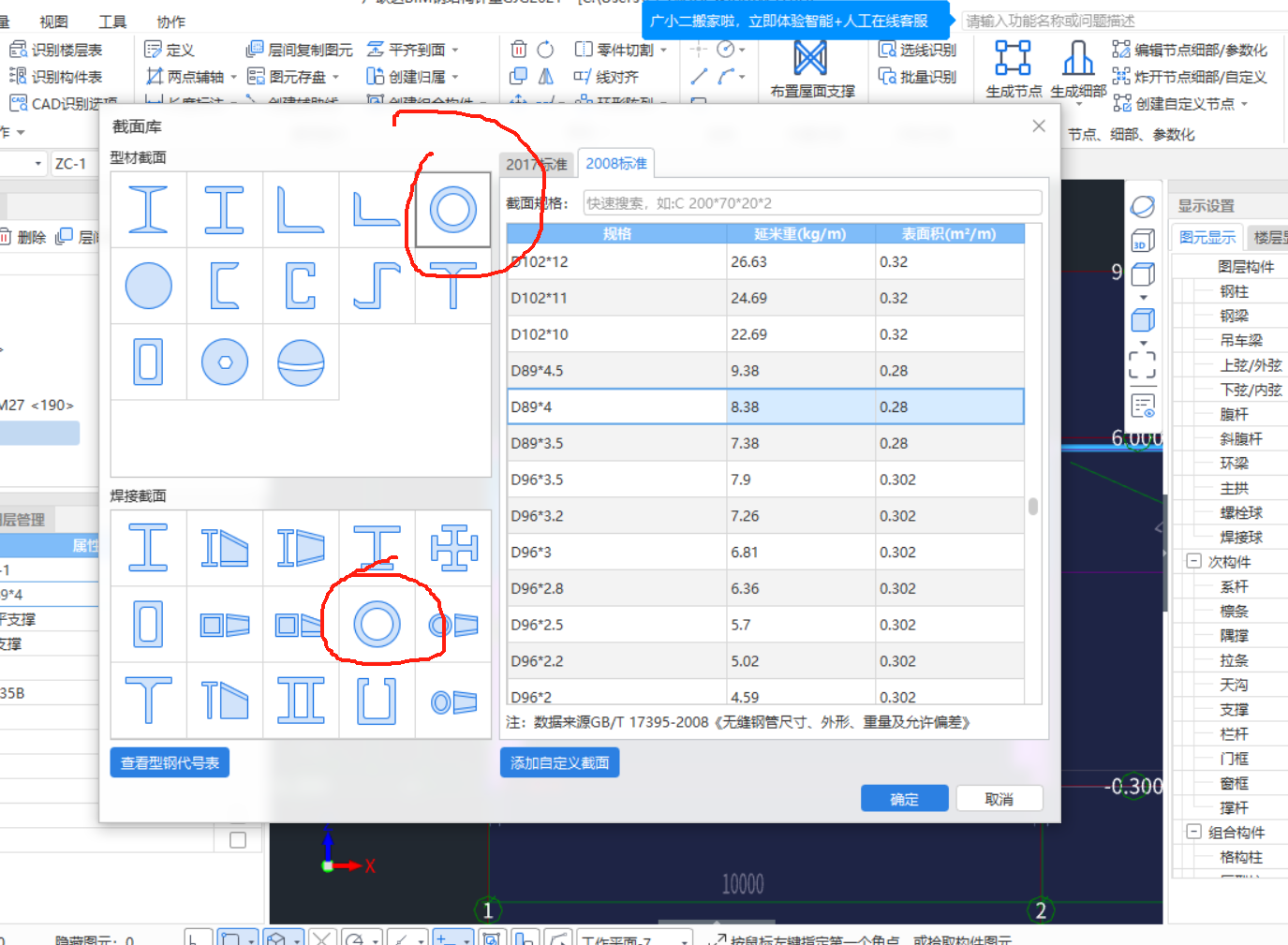Click the function name search box

click(1124, 21)
